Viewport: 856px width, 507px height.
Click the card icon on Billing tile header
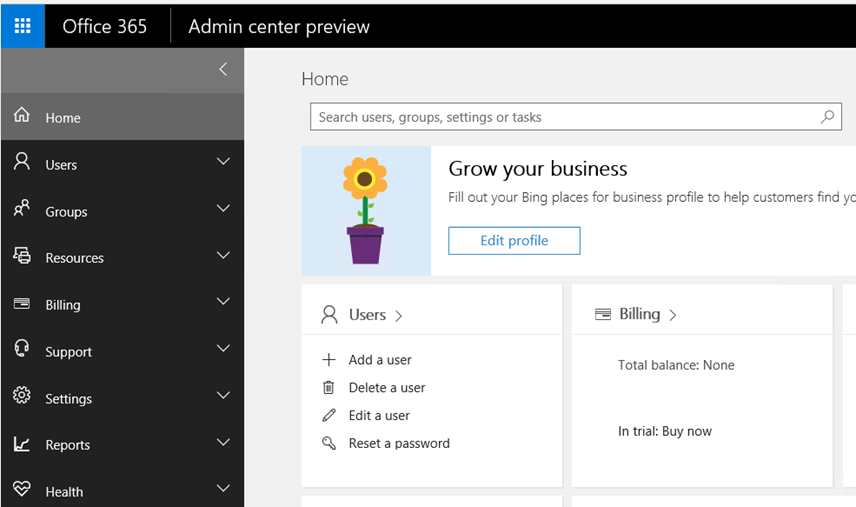pyautogui.click(x=603, y=314)
